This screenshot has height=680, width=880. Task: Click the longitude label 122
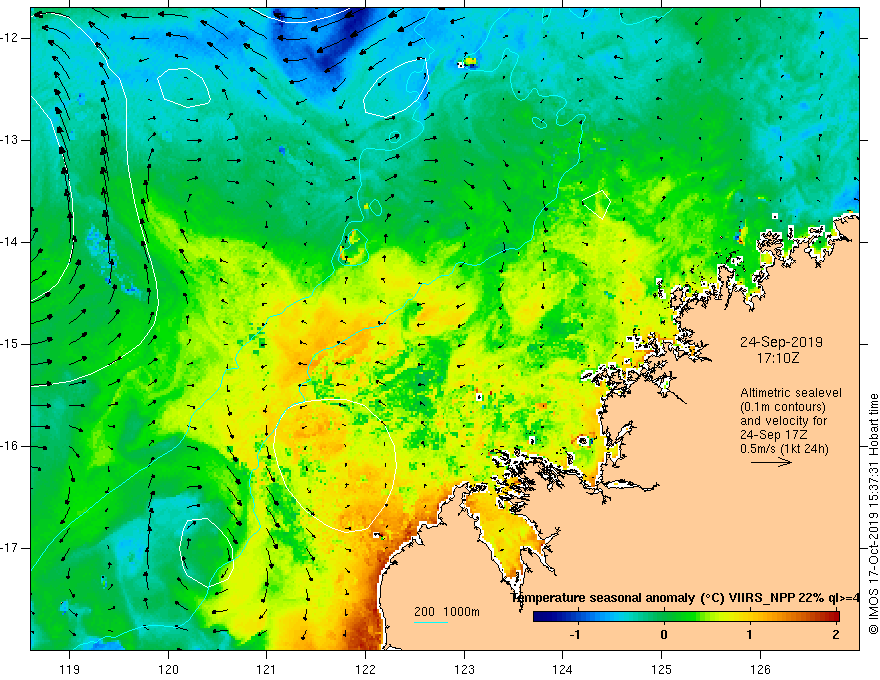(365, 669)
